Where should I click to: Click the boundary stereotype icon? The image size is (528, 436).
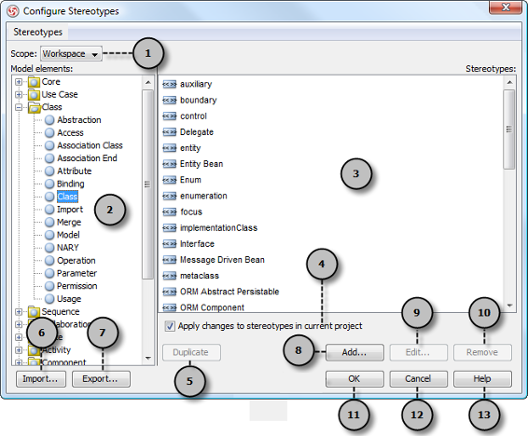coord(169,100)
